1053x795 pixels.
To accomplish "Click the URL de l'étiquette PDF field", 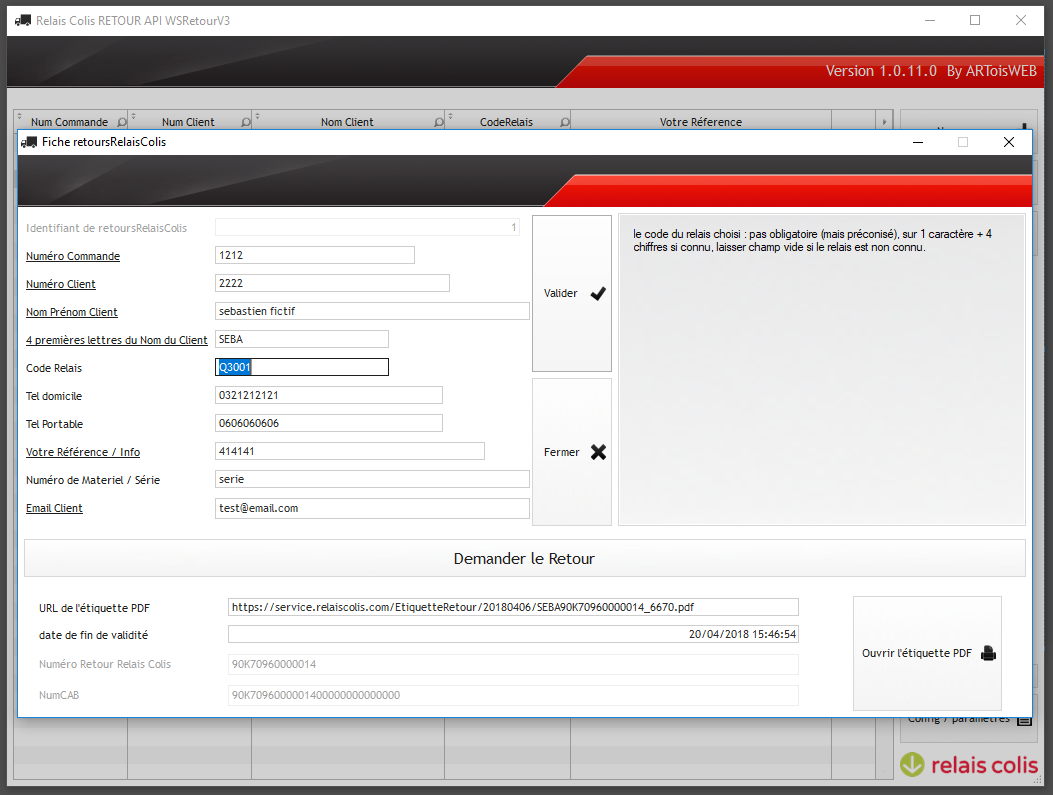I will point(513,607).
